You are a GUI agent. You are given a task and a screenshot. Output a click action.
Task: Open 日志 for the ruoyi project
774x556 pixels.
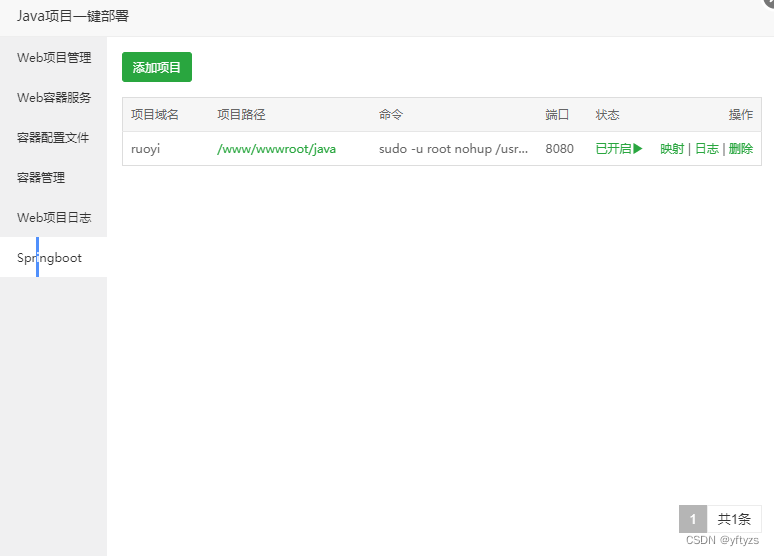coord(707,149)
